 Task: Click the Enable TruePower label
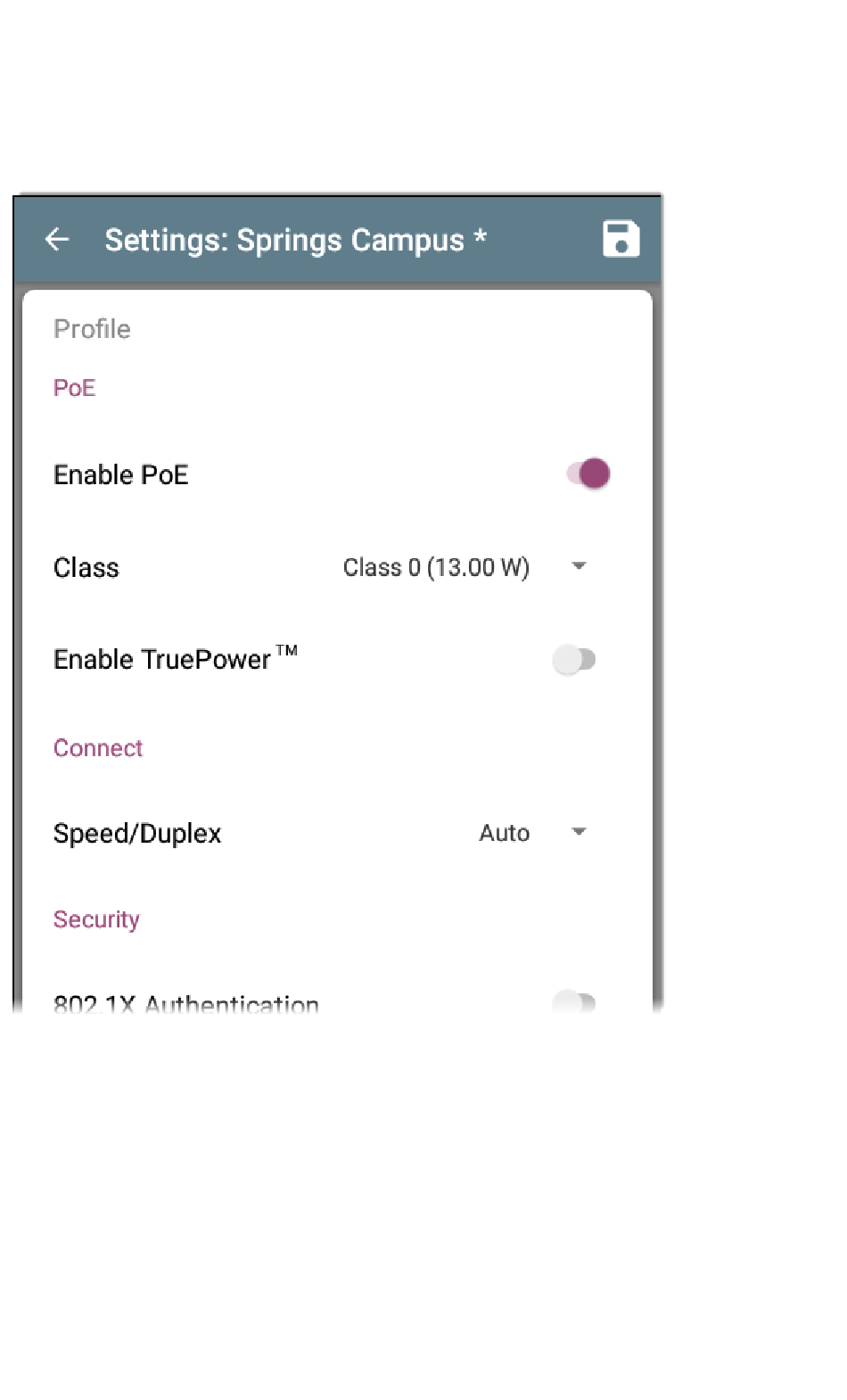[x=162, y=660]
